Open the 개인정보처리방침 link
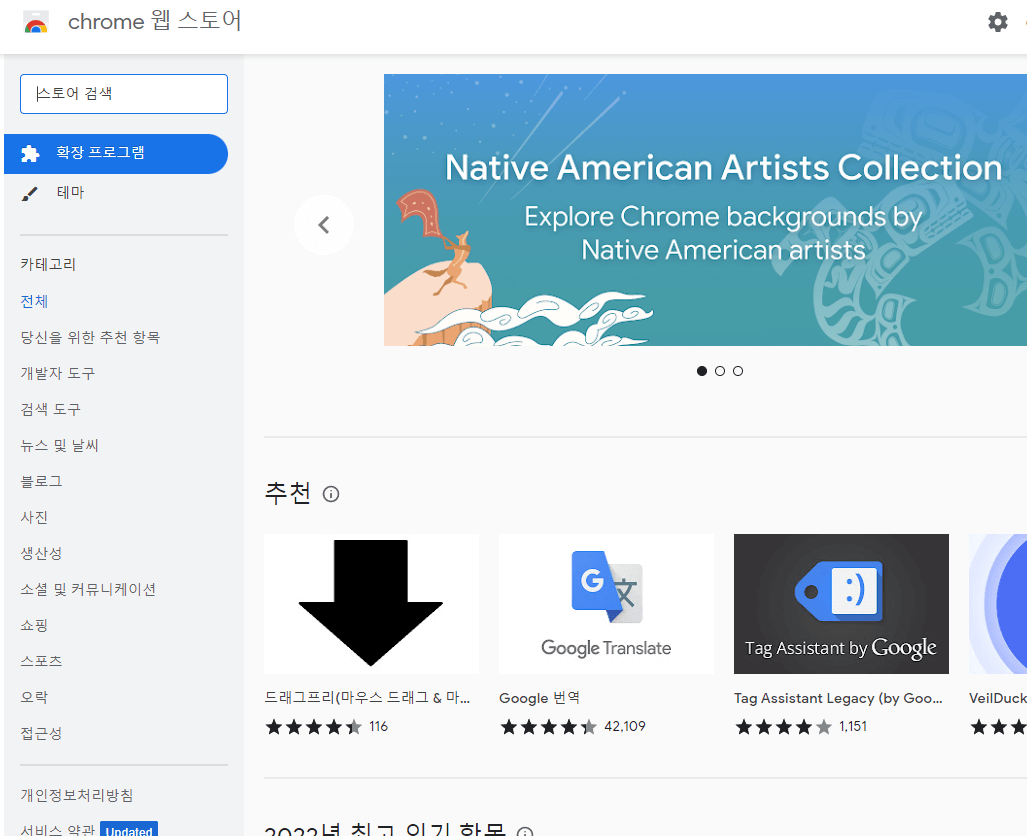 click(77, 795)
